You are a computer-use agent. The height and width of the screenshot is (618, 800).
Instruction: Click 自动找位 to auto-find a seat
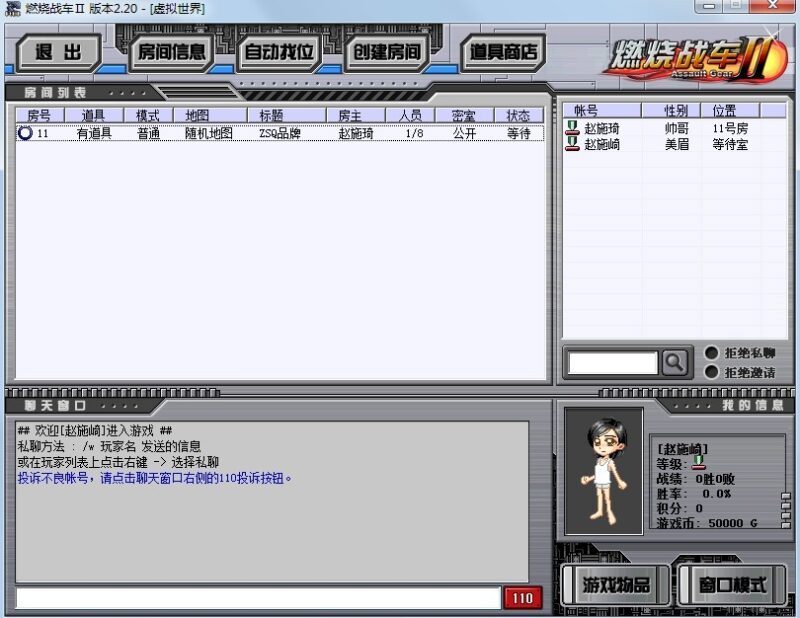(x=279, y=52)
